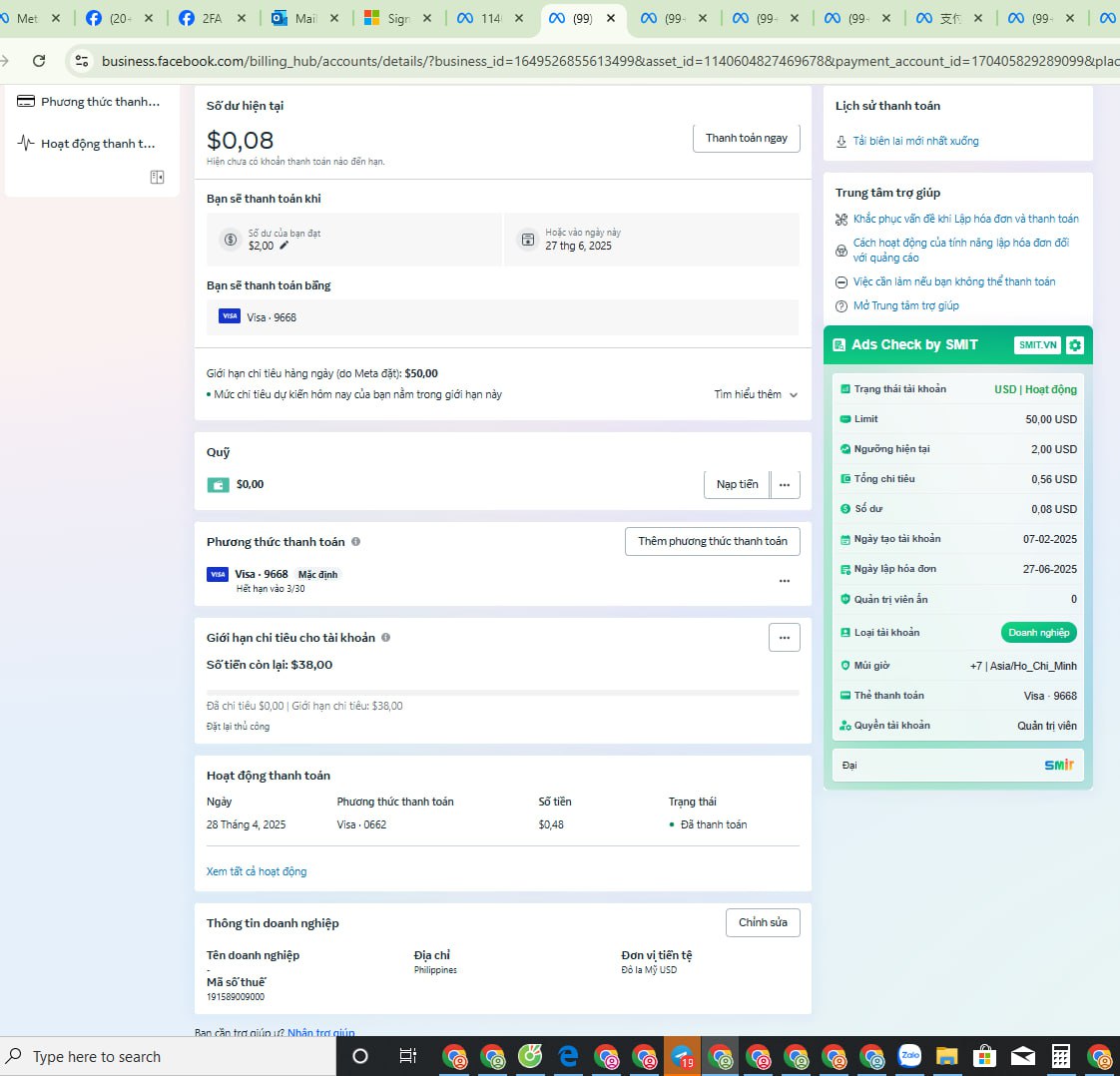
Task: Switch to the Facebook (20+ tab
Action: [x=120, y=19]
